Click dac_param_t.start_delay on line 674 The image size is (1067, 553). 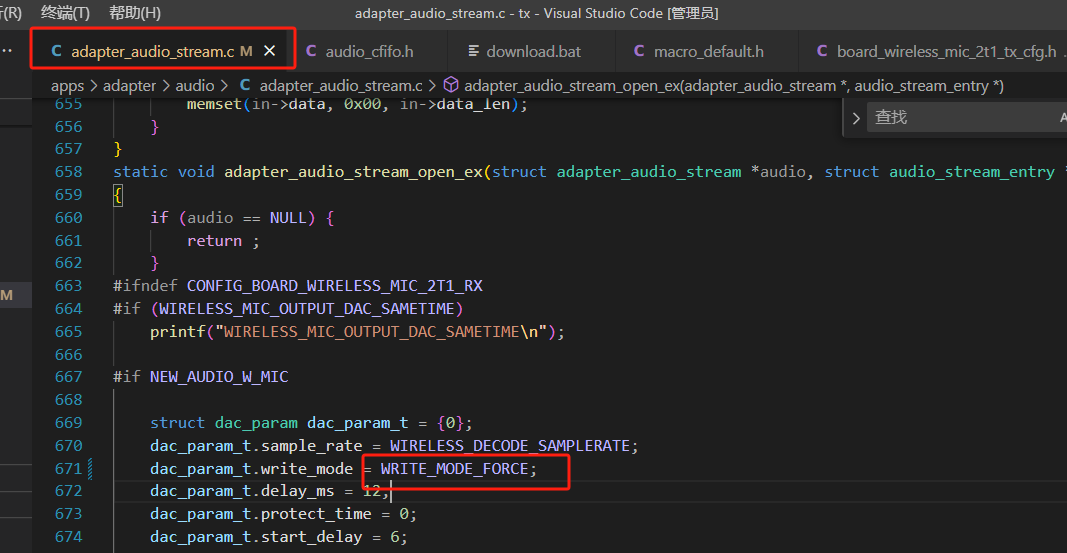click(x=256, y=537)
